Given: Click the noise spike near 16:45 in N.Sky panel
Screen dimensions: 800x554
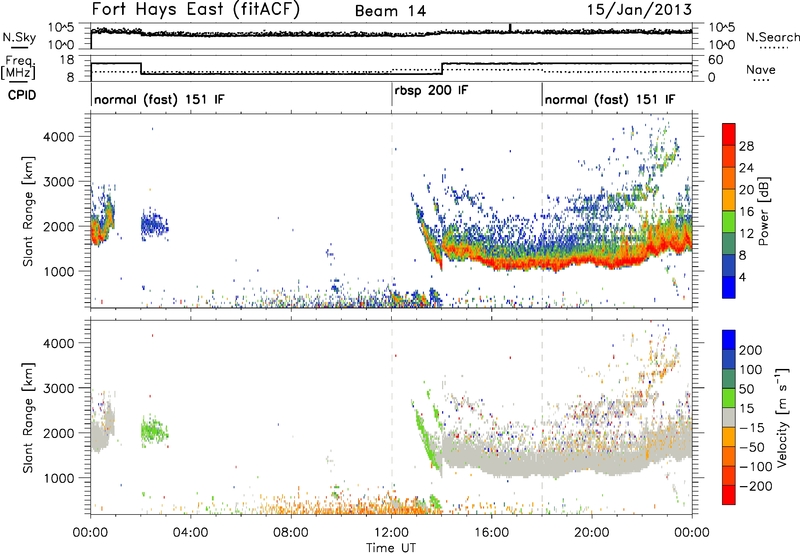Looking at the screenshot, I should pyautogui.click(x=510, y=28).
